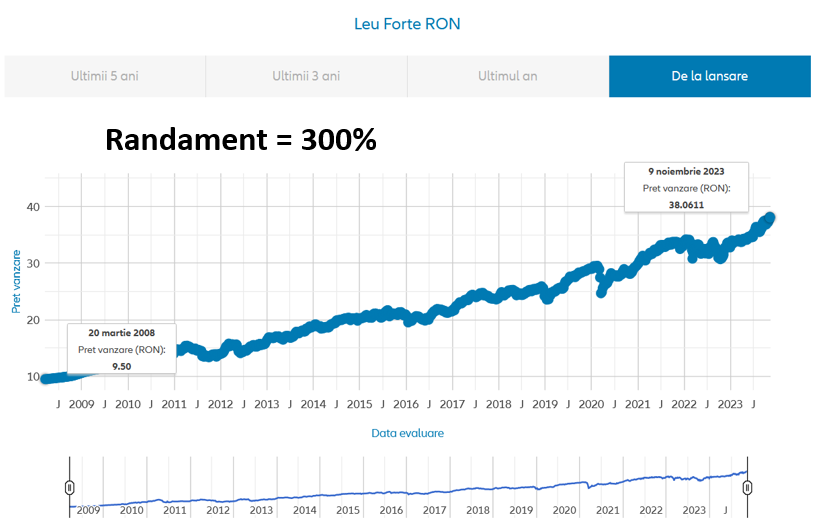Image resolution: width=818 pixels, height=527 pixels.
Task: Click the 20 value on the y-axis
Action: coord(33,320)
